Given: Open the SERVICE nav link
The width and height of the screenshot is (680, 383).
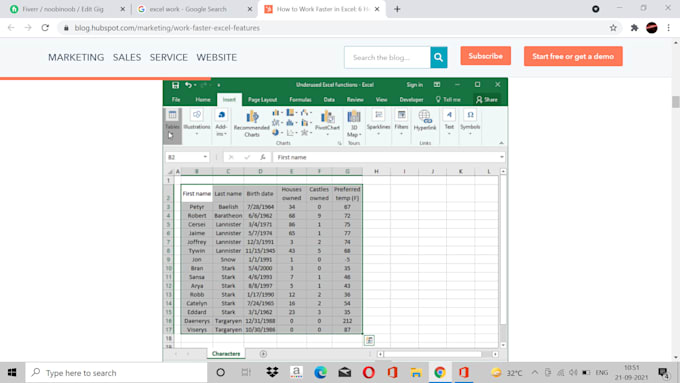Looking at the screenshot, I should click(169, 57).
